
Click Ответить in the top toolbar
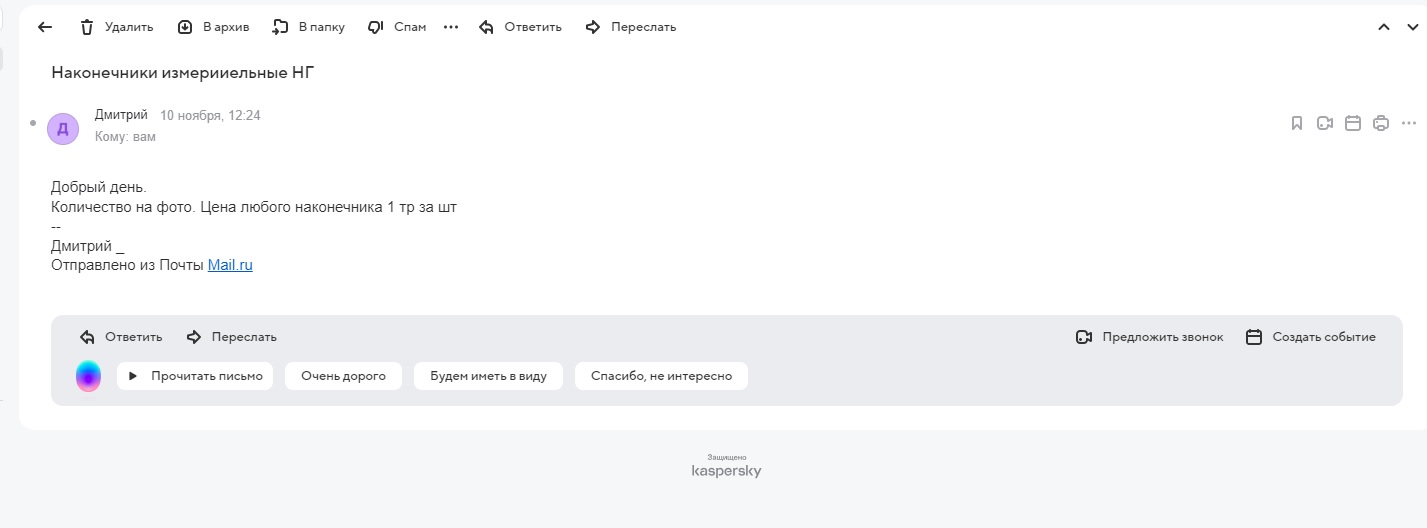point(520,27)
